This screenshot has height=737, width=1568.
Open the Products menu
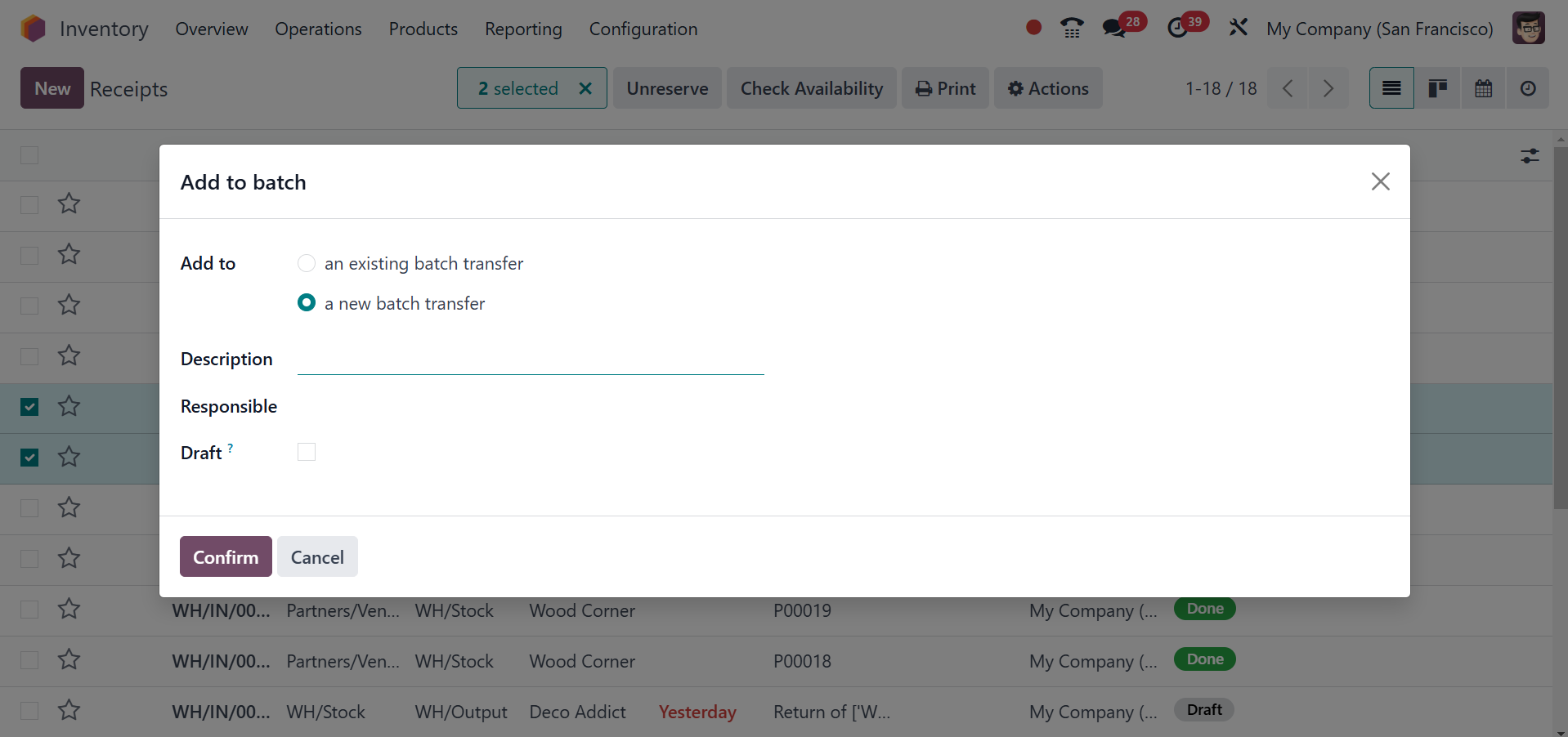(423, 29)
